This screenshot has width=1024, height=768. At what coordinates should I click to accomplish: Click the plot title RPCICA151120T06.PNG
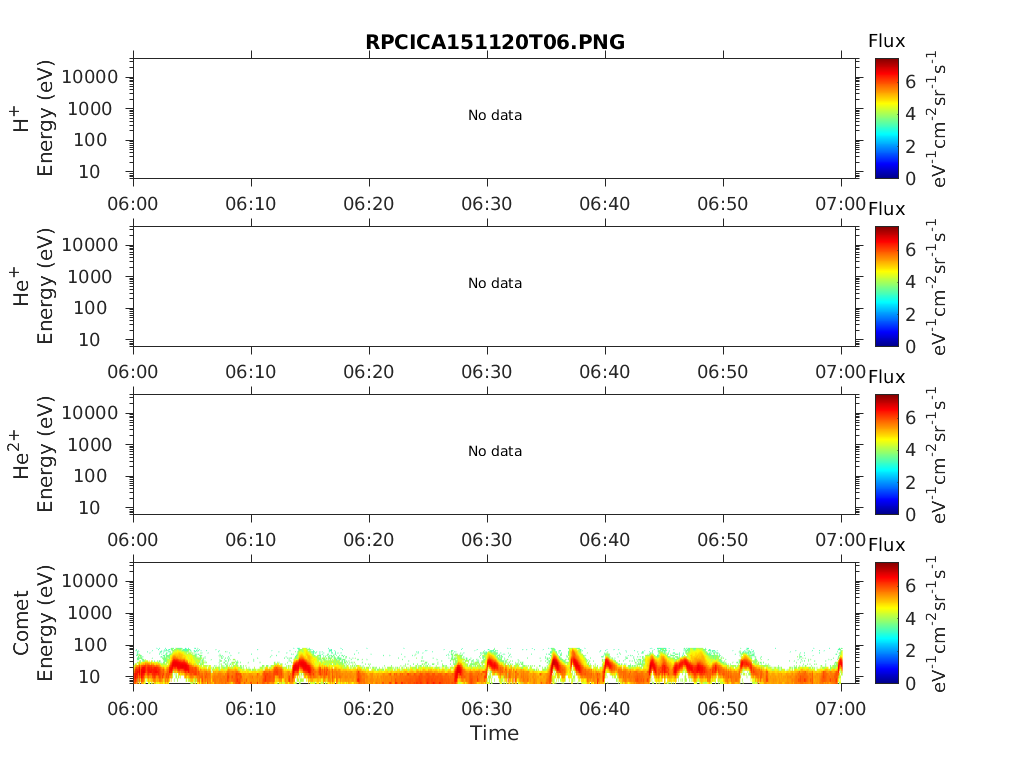coord(495,42)
